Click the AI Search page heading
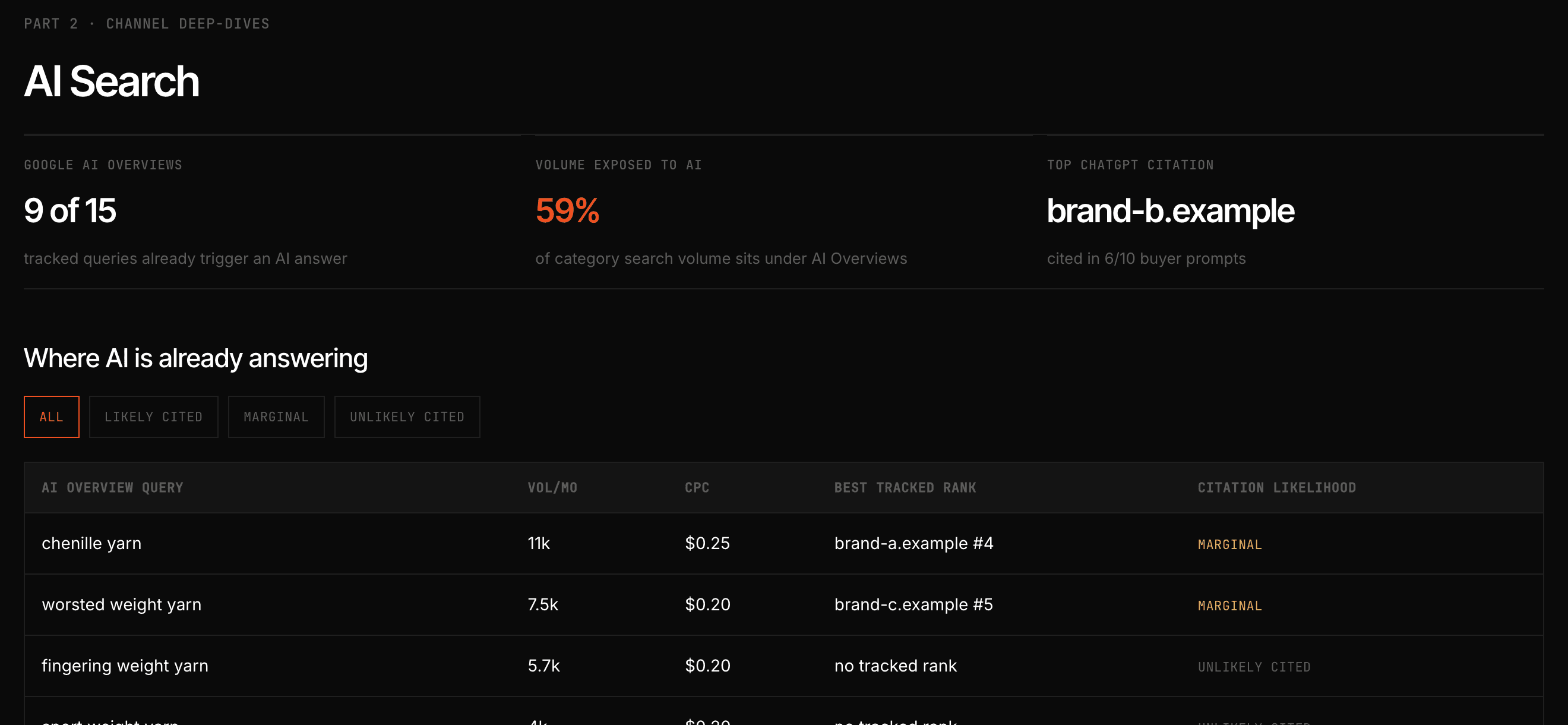 click(x=112, y=81)
